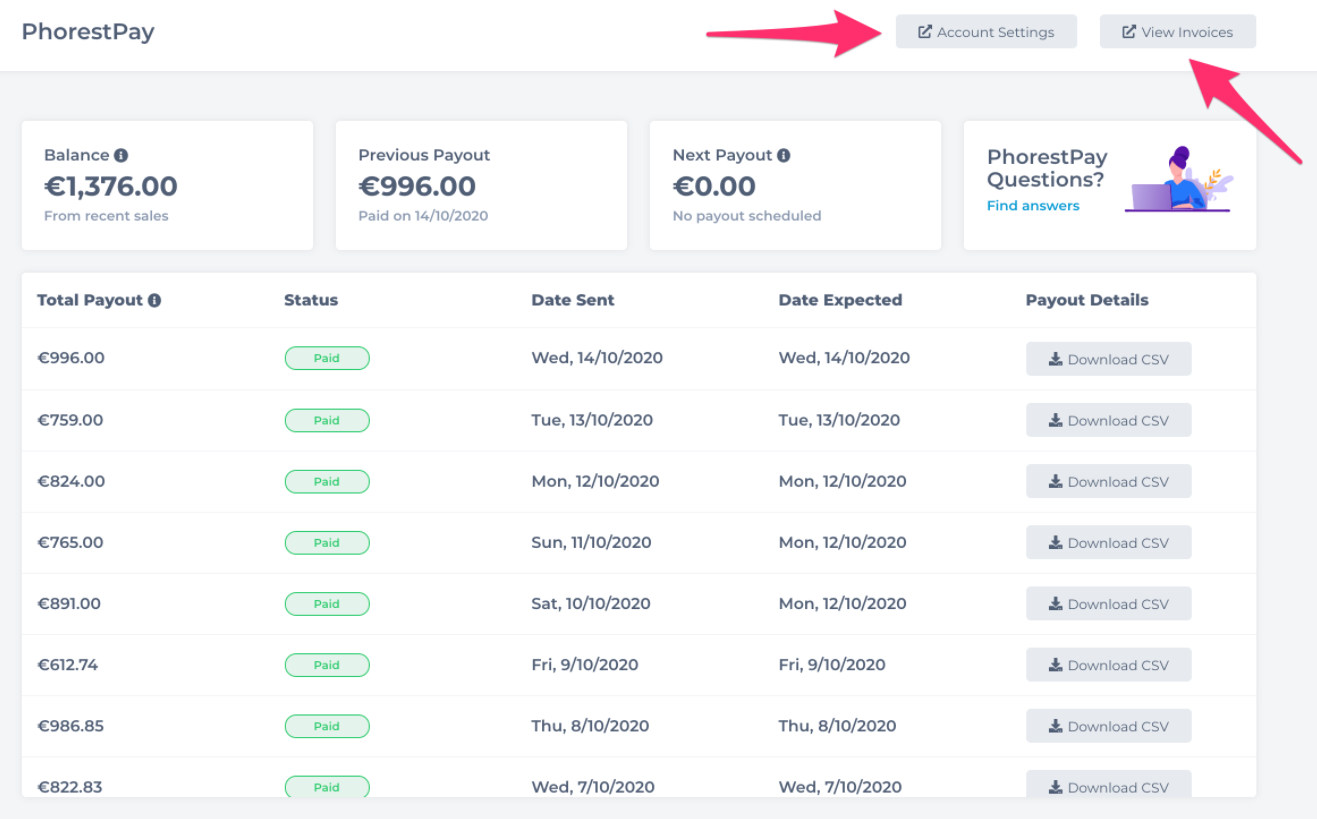Download CSV for the €759.00 payout
1317x819 pixels.
pos(1109,420)
